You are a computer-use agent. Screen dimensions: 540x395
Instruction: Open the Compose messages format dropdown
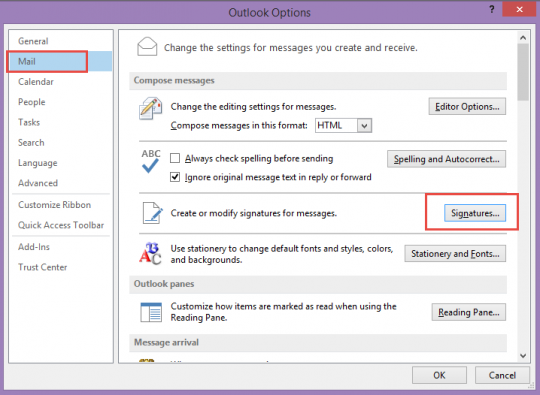click(364, 126)
